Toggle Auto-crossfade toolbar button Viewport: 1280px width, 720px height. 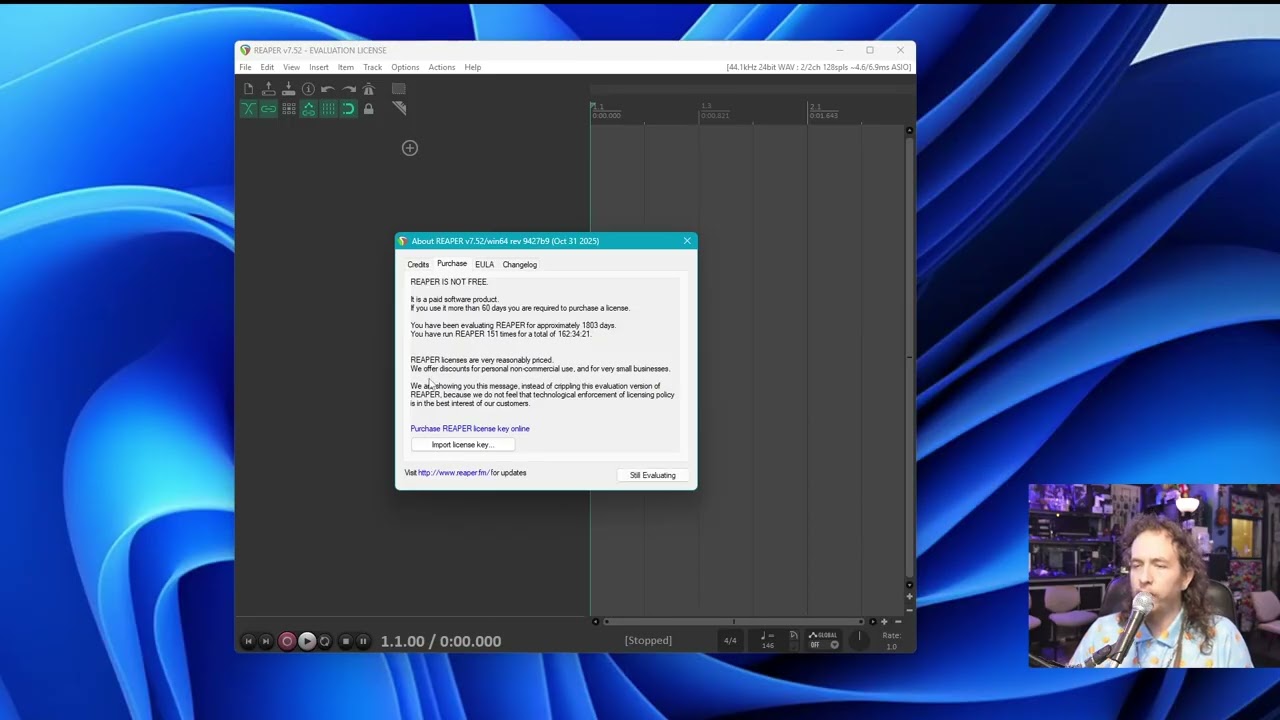click(x=248, y=109)
